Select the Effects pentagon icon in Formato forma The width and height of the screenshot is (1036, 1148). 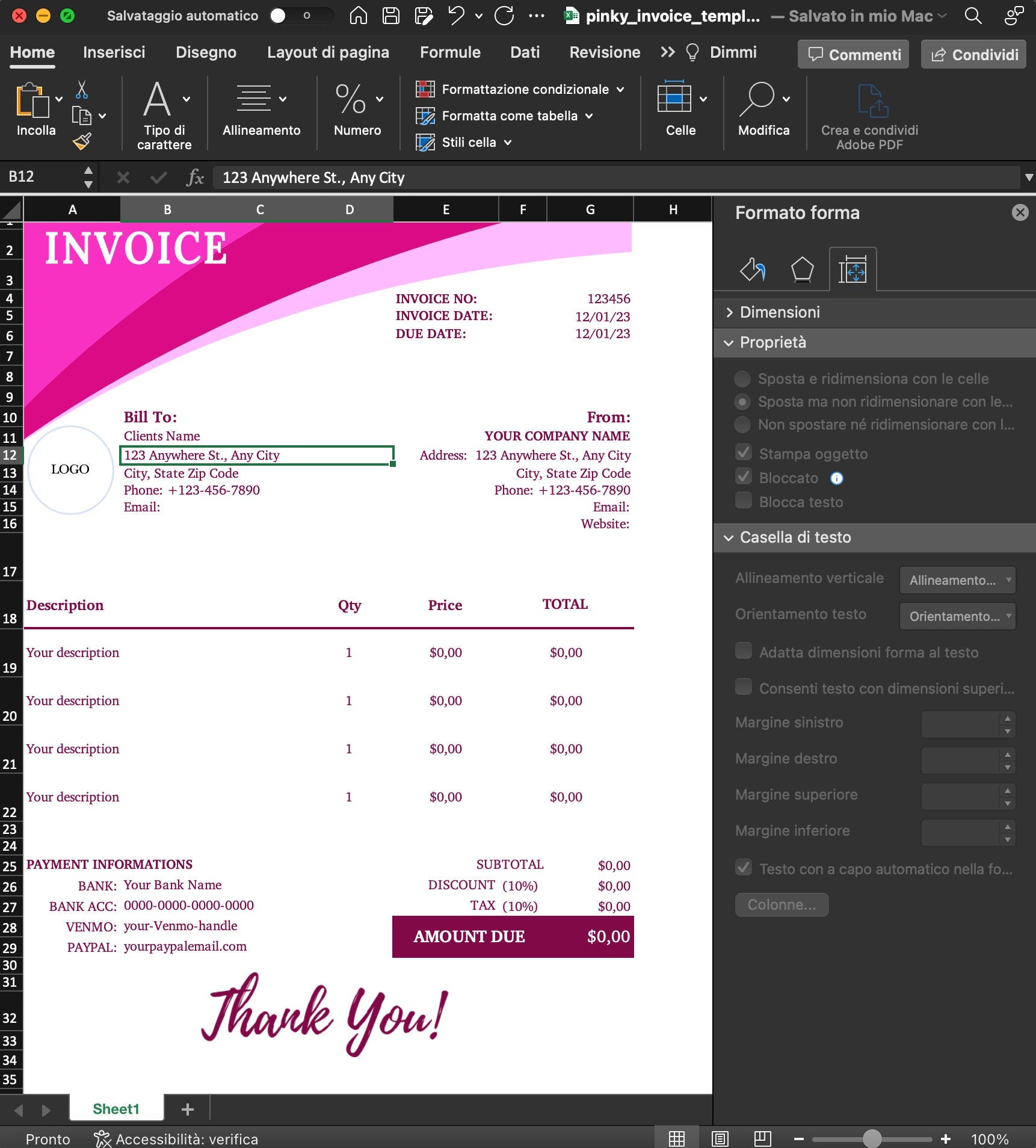[802, 269]
